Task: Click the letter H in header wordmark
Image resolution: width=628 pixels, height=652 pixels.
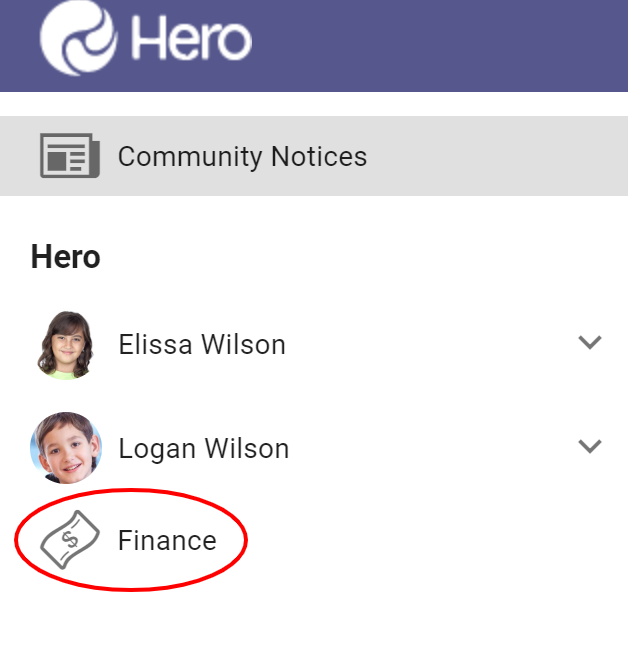Action: [148, 38]
